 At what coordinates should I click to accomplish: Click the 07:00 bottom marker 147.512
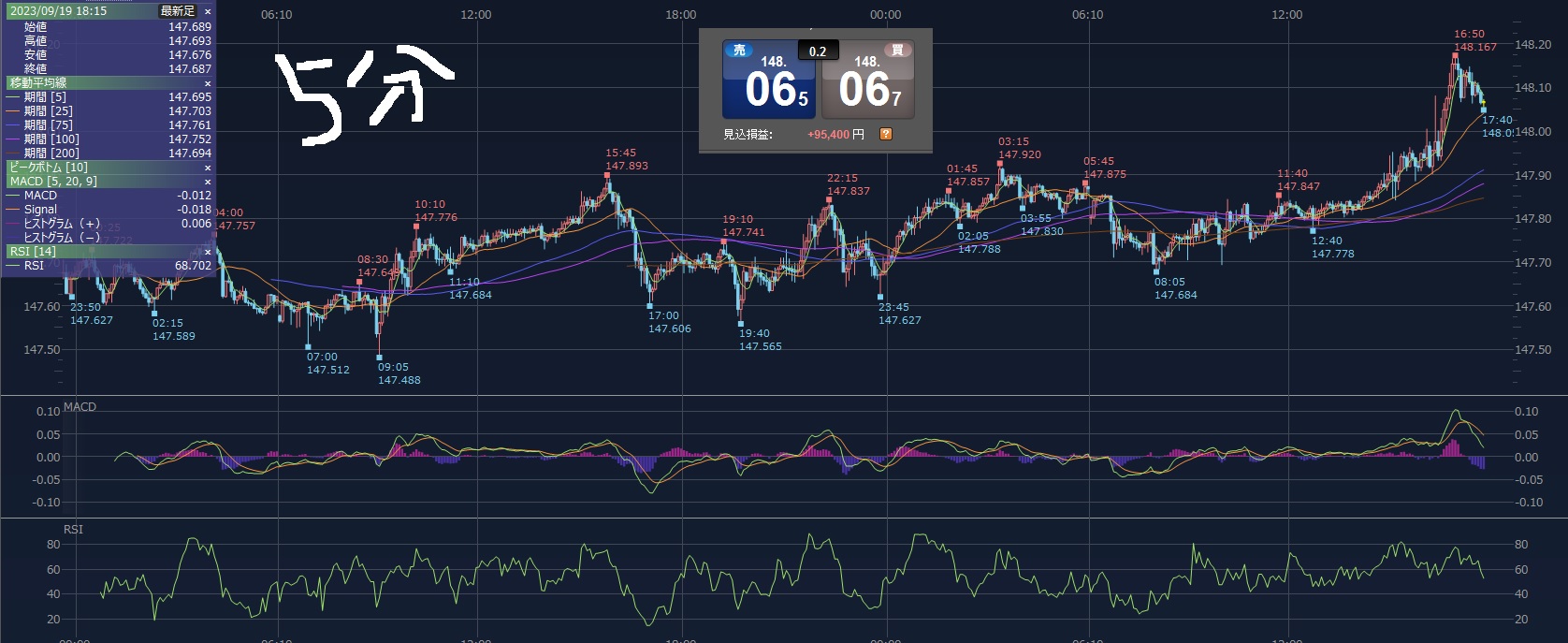pos(327,363)
